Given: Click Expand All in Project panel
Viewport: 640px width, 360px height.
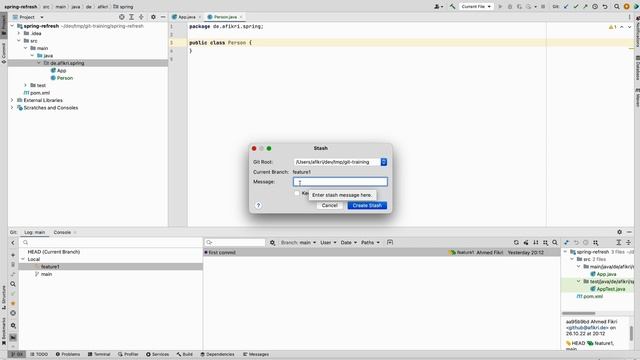Looking at the screenshot, I should click(x=131, y=17).
